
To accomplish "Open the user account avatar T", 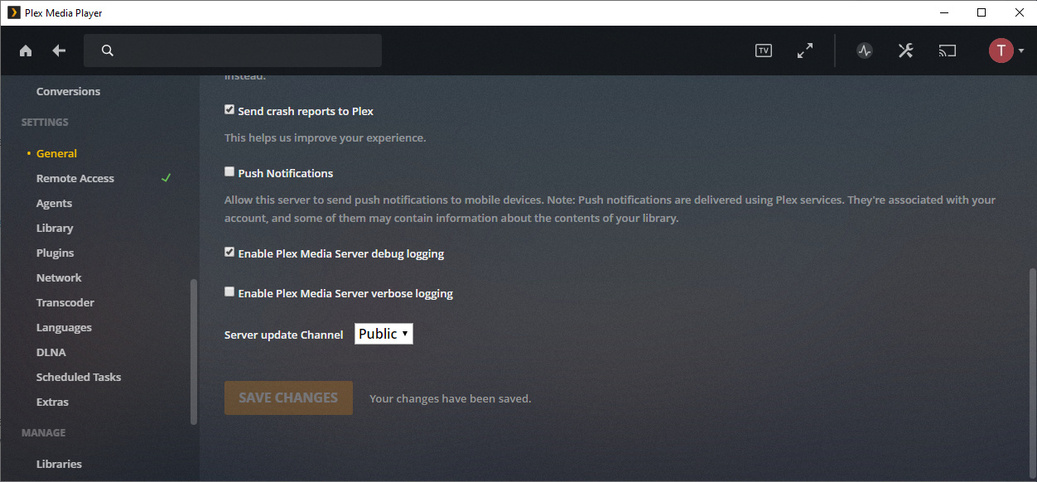I will click(x=1001, y=51).
